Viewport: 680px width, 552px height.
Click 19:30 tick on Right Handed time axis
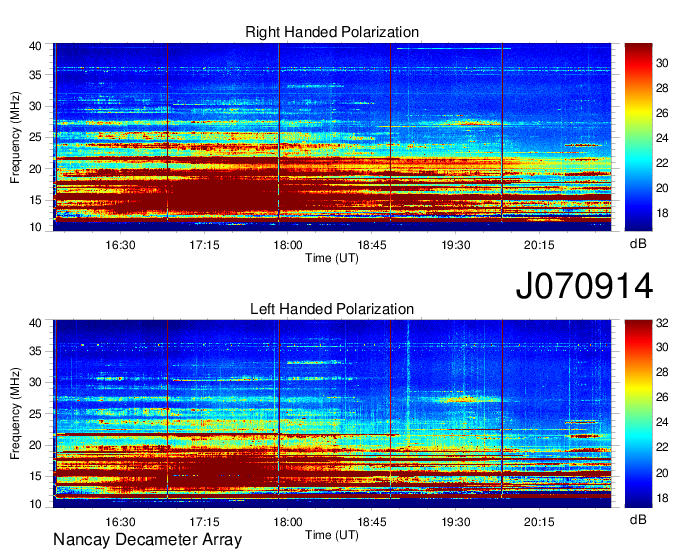(456, 245)
